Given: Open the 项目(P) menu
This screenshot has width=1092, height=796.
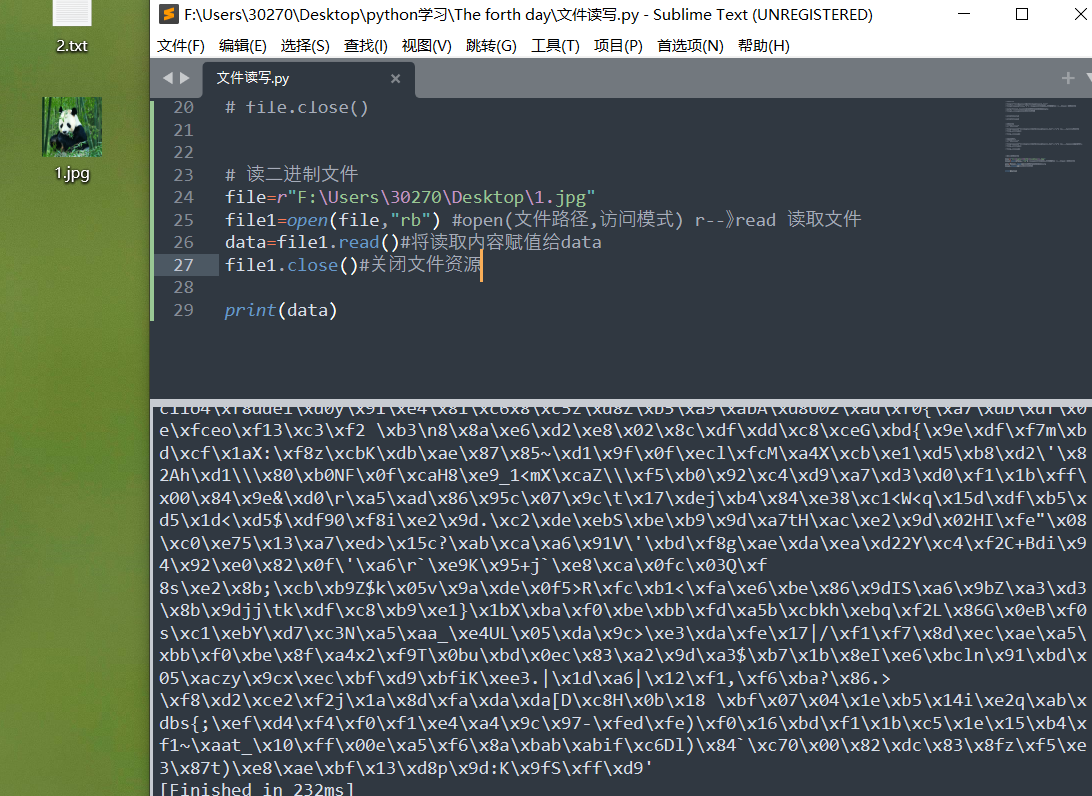Looking at the screenshot, I should pyautogui.click(x=618, y=46).
